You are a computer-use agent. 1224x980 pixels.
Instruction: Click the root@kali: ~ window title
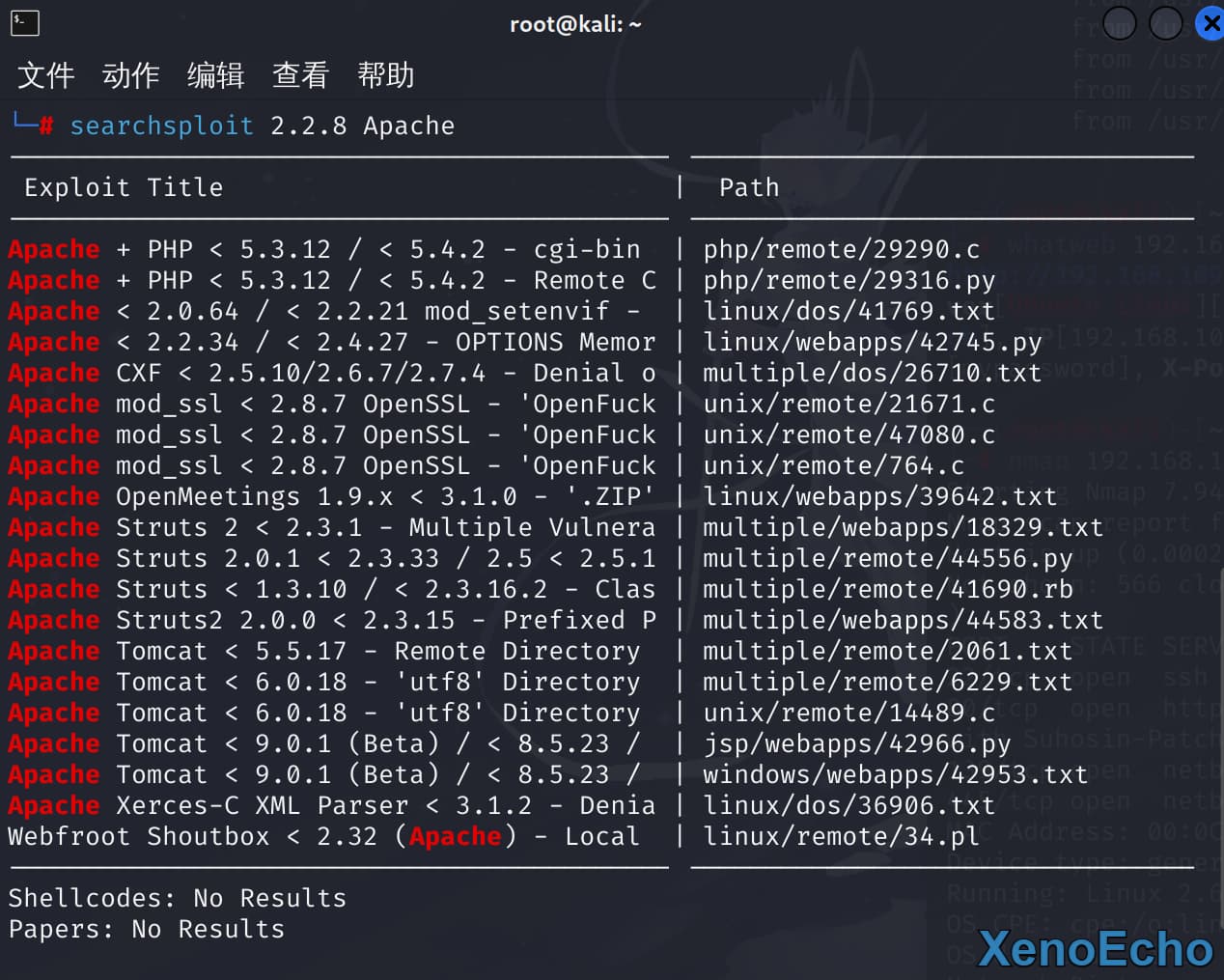tap(575, 24)
